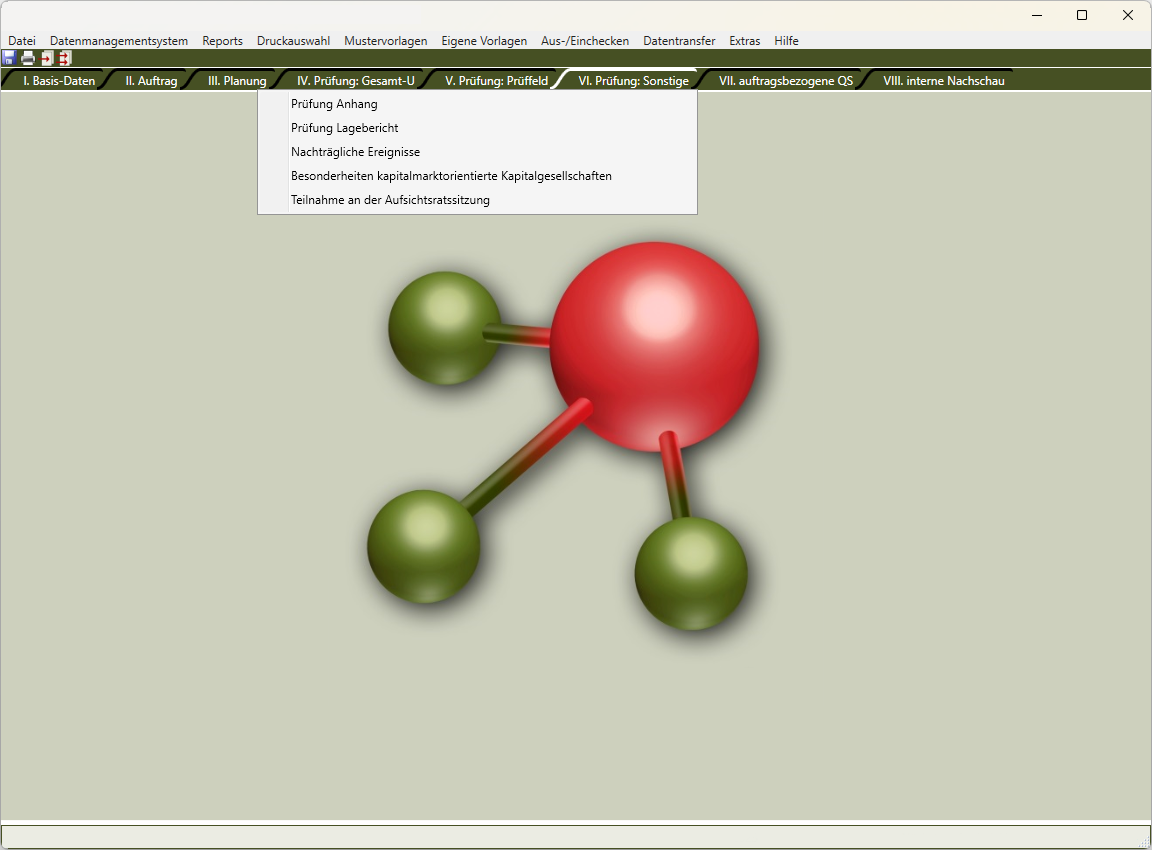Open the Druckauswahl menu
Image resolution: width=1152 pixels, height=850 pixels.
[x=293, y=41]
